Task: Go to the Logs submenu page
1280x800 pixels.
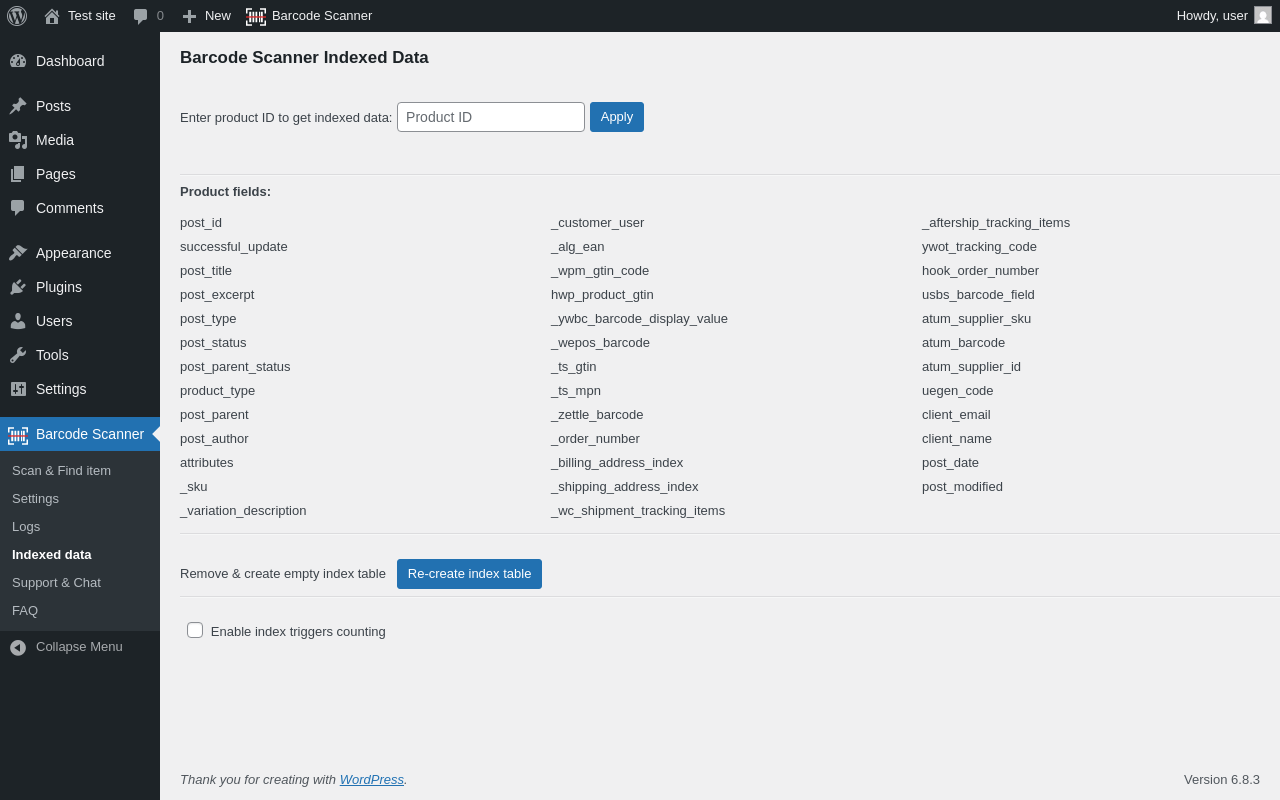Action: click(x=26, y=526)
